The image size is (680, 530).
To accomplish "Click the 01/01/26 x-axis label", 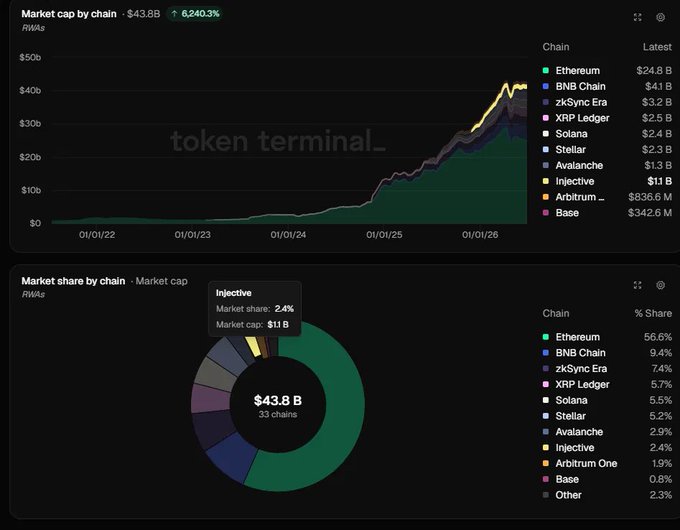I will tap(480, 235).
